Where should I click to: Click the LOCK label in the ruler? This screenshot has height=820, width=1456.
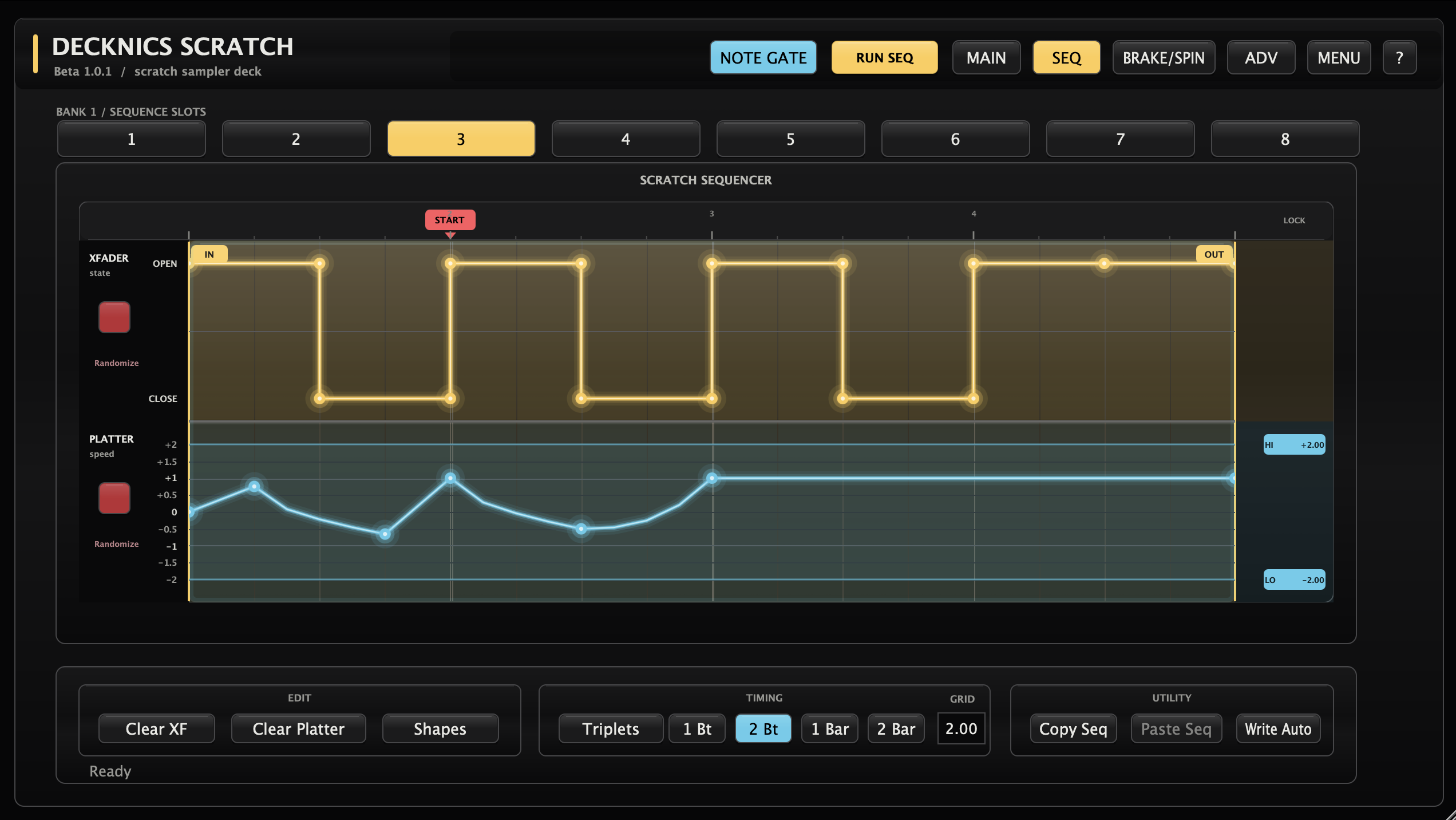pyautogui.click(x=1294, y=220)
